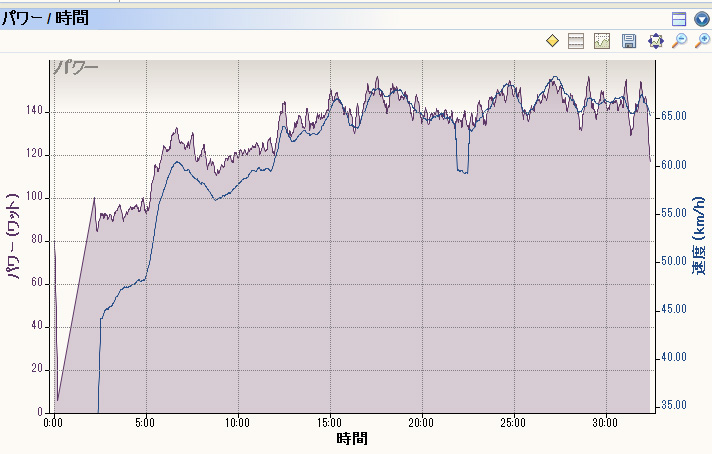This screenshot has height=454, width=712.
Task: Click the 55.00 speed axis value
Action: pyautogui.click(x=673, y=213)
